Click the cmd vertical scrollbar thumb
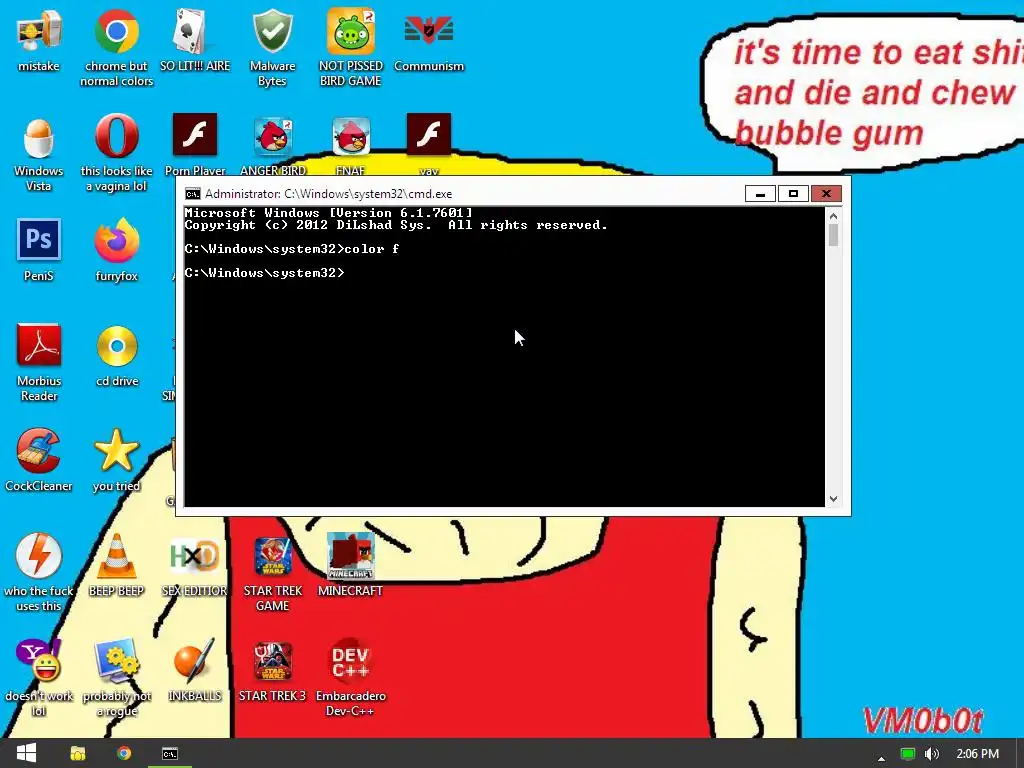Viewport: 1024px width, 768px height. (x=833, y=235)
